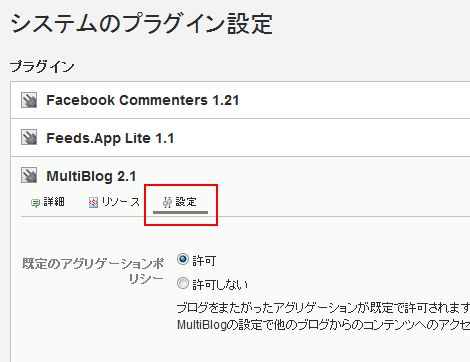Click the 許可しない option label text
This screenshot has width=470, height=362.
(x=220, y=285)
